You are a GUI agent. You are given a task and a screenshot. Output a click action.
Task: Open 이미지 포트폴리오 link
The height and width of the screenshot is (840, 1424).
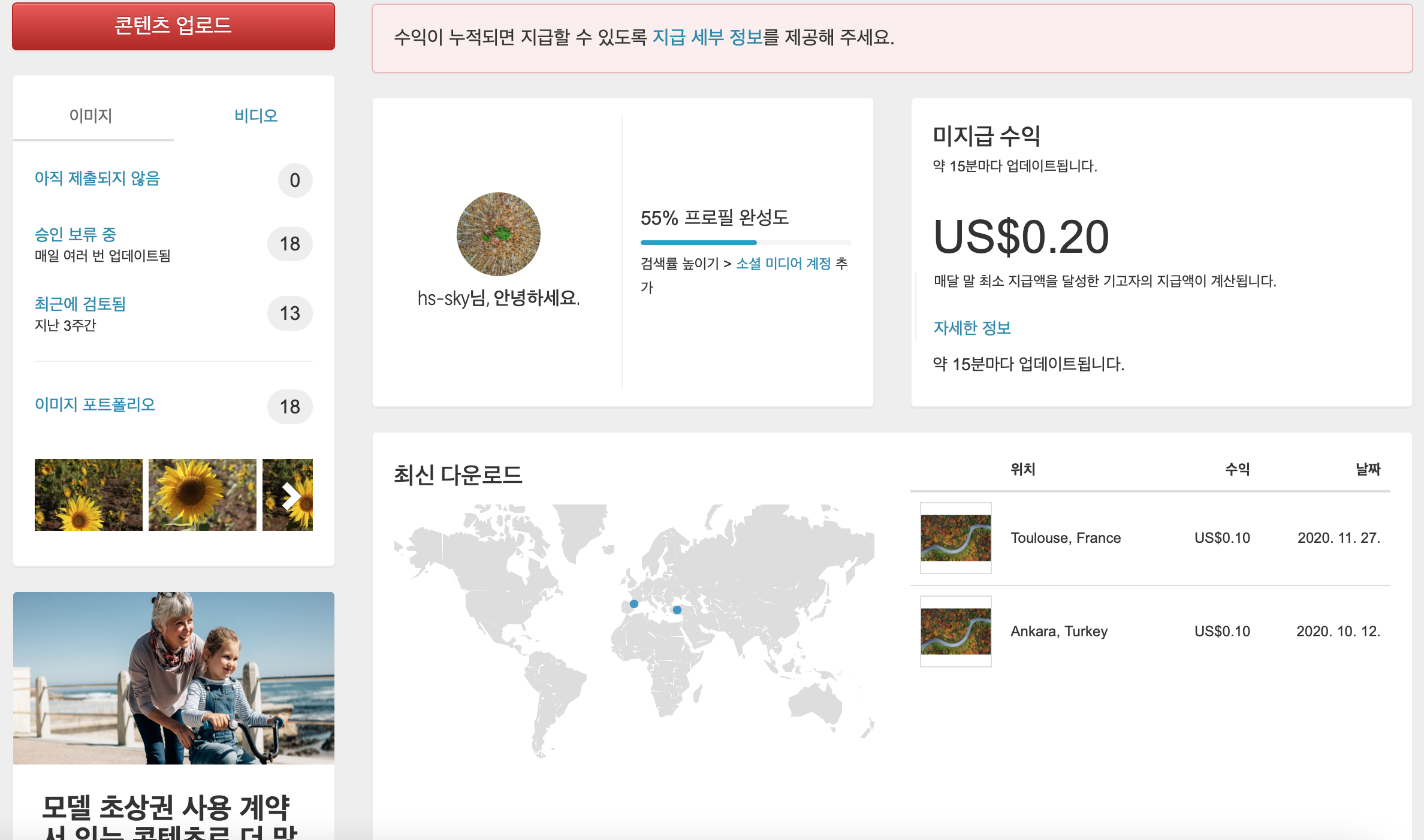(95, 404)
